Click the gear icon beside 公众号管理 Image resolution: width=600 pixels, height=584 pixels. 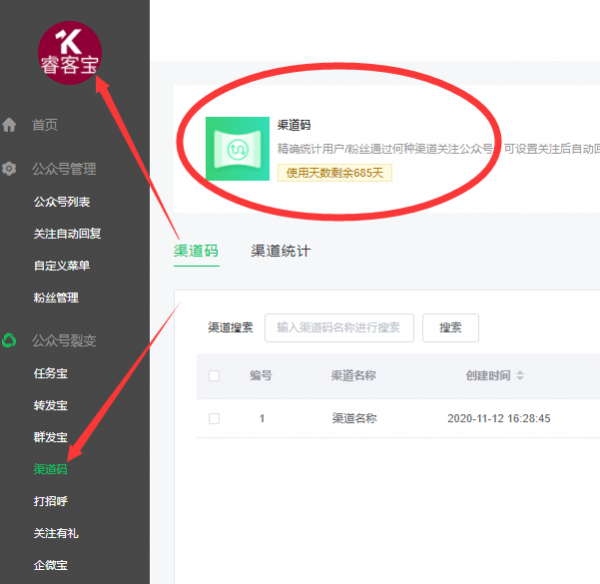coord(10,169)
